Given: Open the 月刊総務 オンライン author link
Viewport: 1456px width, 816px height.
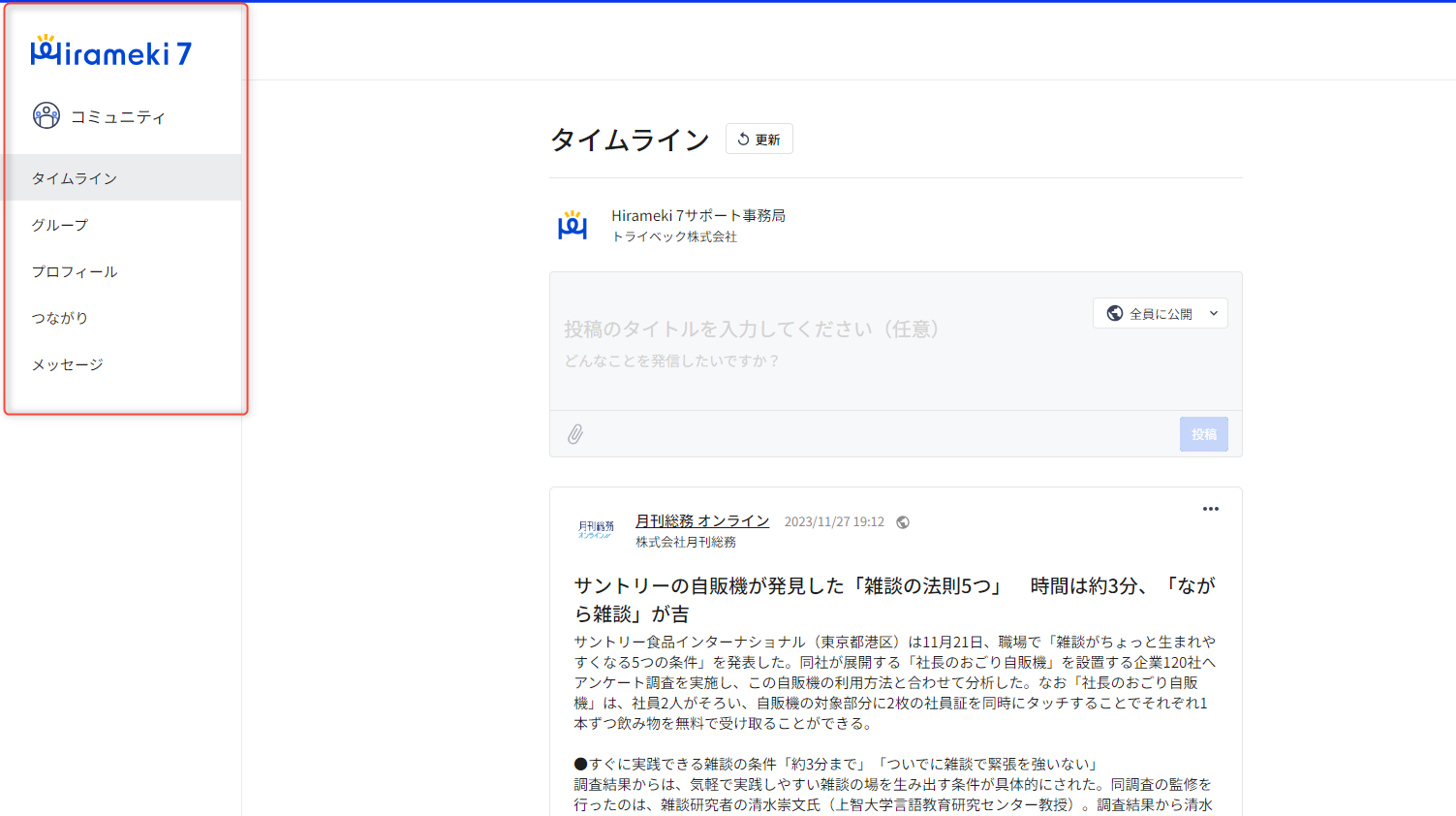Looking at the screenshot, I should pos(702,521).
